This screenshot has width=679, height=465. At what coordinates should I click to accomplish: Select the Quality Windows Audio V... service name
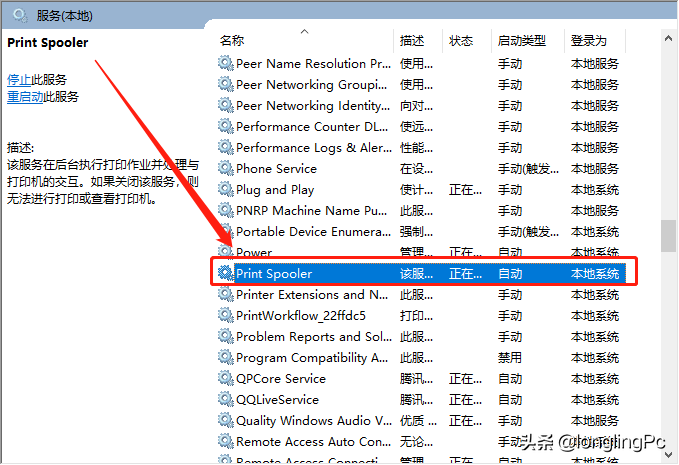click(314, 421)
